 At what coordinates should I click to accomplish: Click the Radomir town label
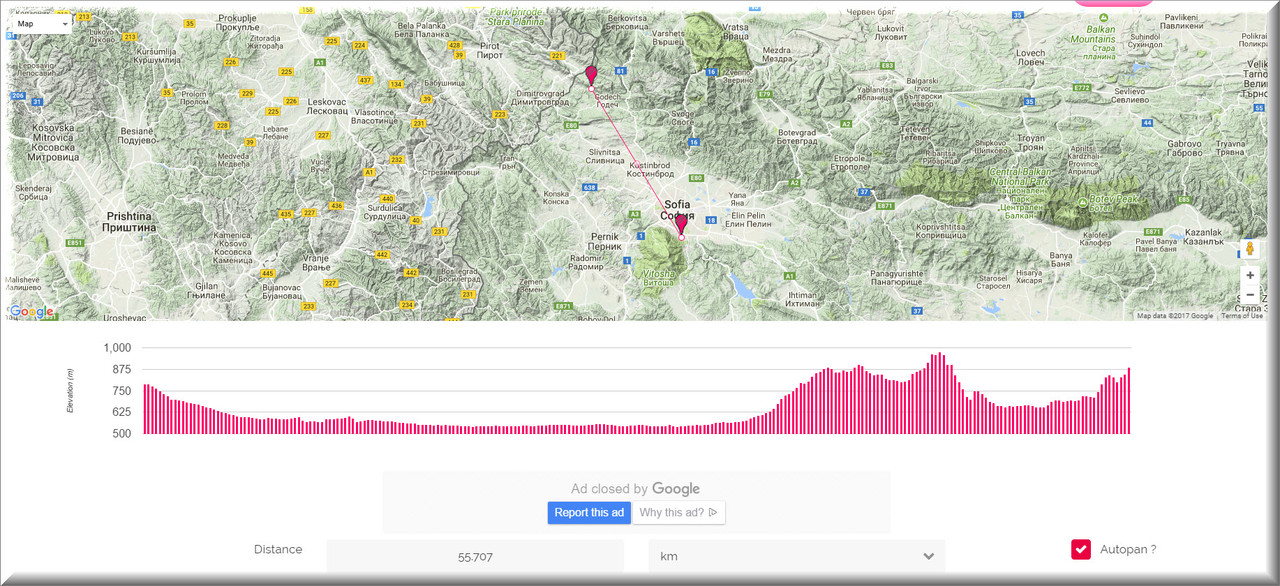point(586,262)
